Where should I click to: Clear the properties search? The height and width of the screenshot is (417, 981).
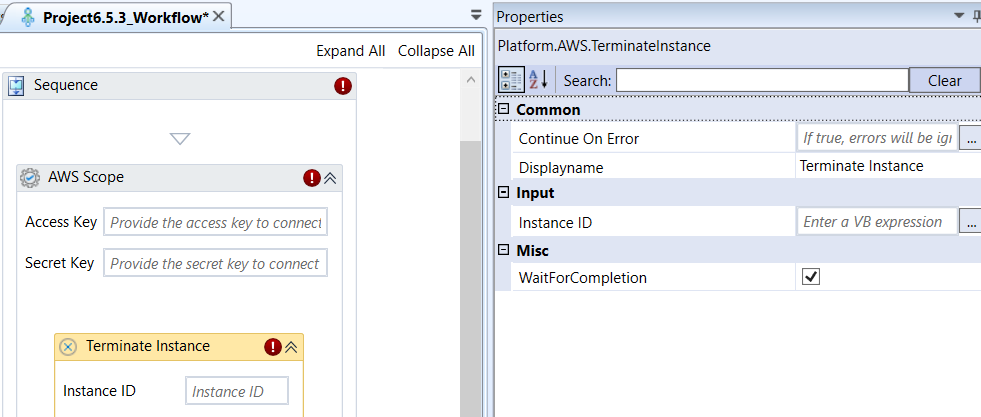coord(944,81)
